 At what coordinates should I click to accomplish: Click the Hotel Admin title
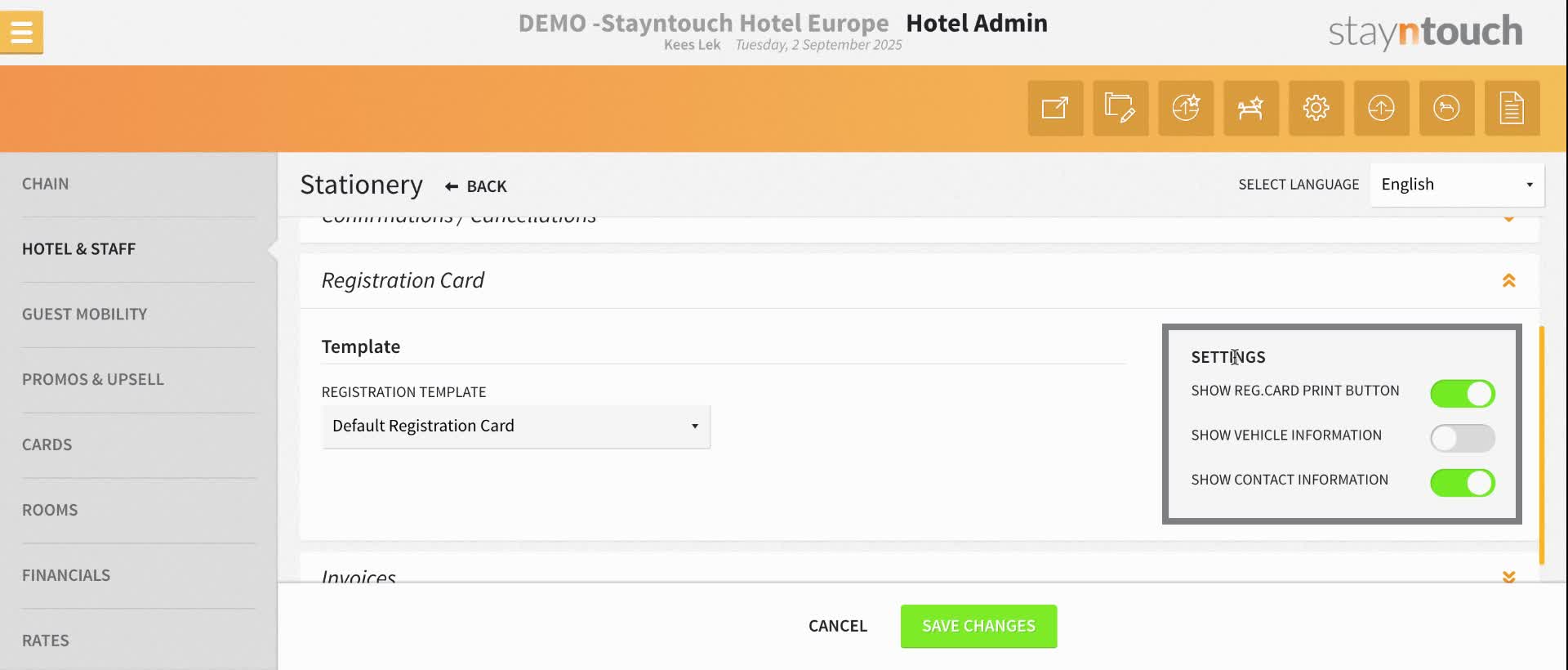(x=977, y=23)
